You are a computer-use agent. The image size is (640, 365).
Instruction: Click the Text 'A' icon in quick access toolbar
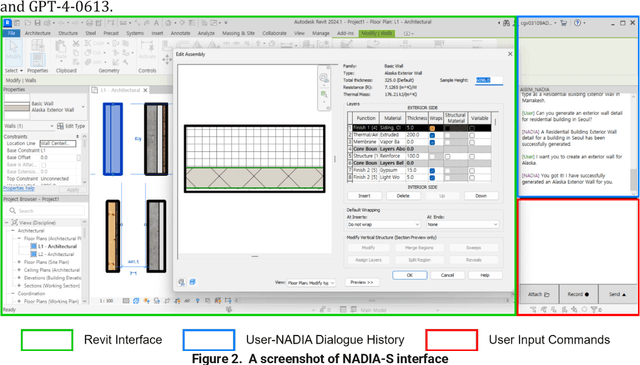tap(156, 23)
